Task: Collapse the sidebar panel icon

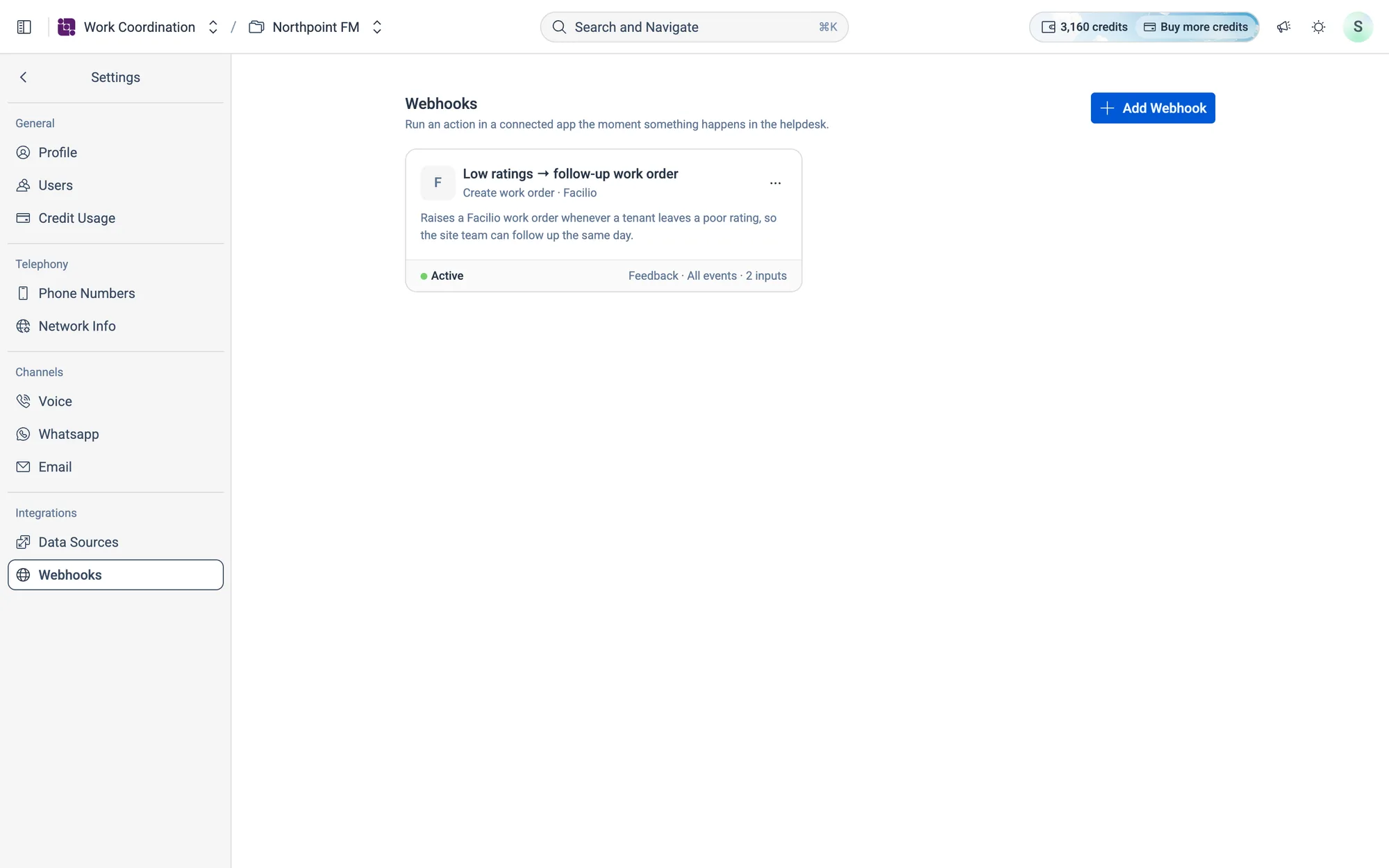Action: pos(24,27)
